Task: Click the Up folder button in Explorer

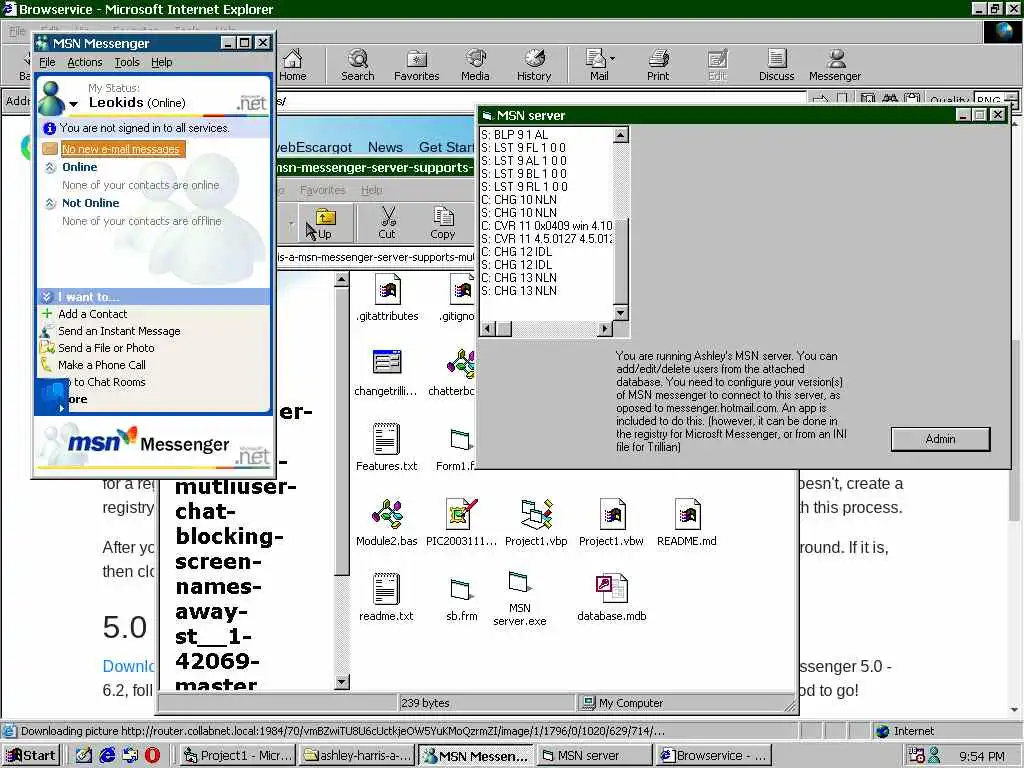Action: pyautogui.click(x=324, y=224)
